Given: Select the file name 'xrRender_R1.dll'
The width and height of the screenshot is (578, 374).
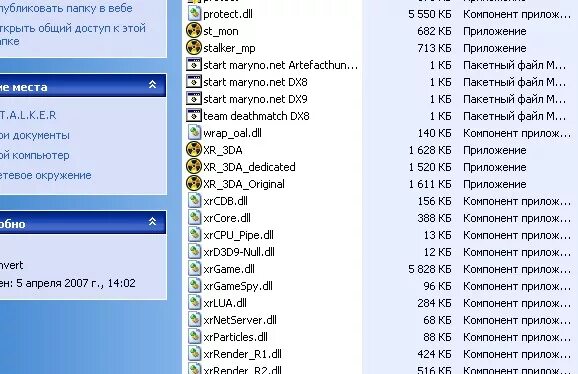Looking at the screenshot, I should [242, 354].
